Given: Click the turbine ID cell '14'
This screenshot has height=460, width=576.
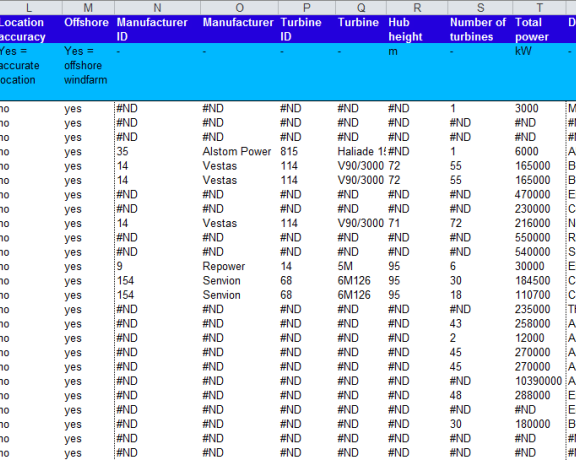Looking at the screenshot, I should click(x=307, y=266).
